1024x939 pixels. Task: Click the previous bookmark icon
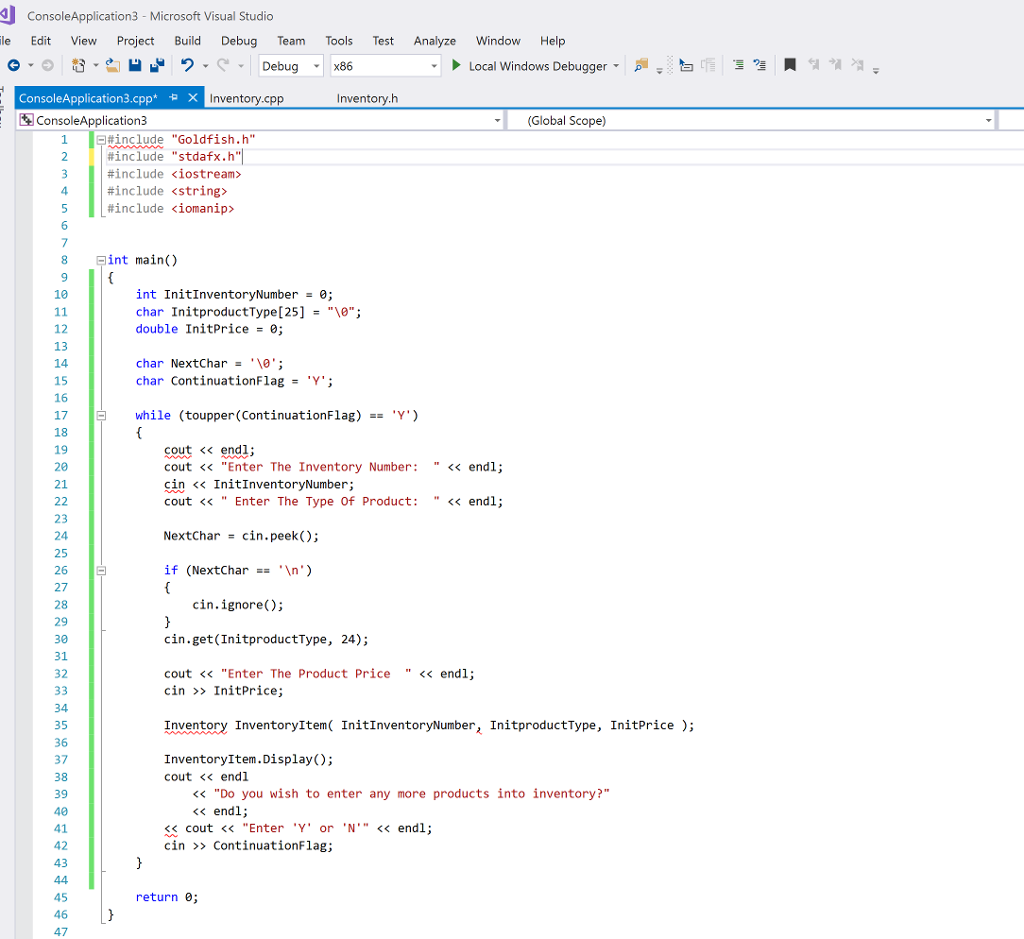814,65
